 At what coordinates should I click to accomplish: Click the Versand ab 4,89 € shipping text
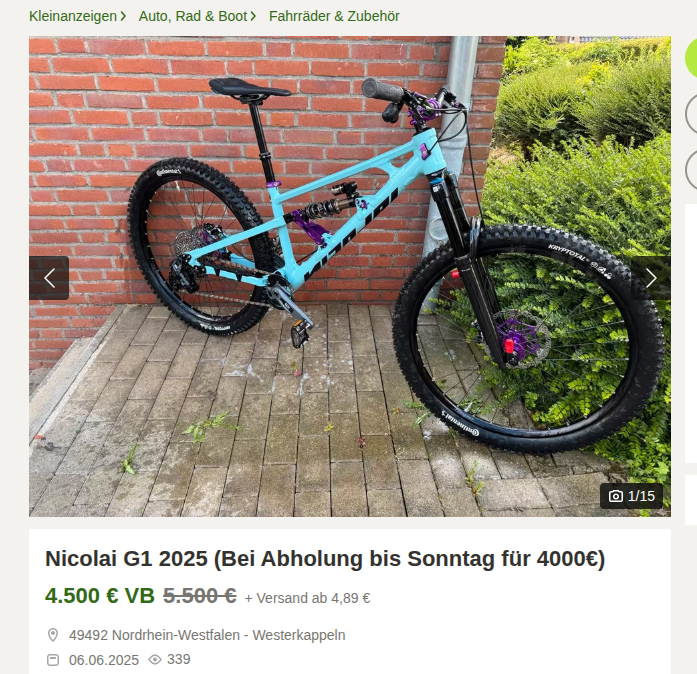tap(307, 598)
